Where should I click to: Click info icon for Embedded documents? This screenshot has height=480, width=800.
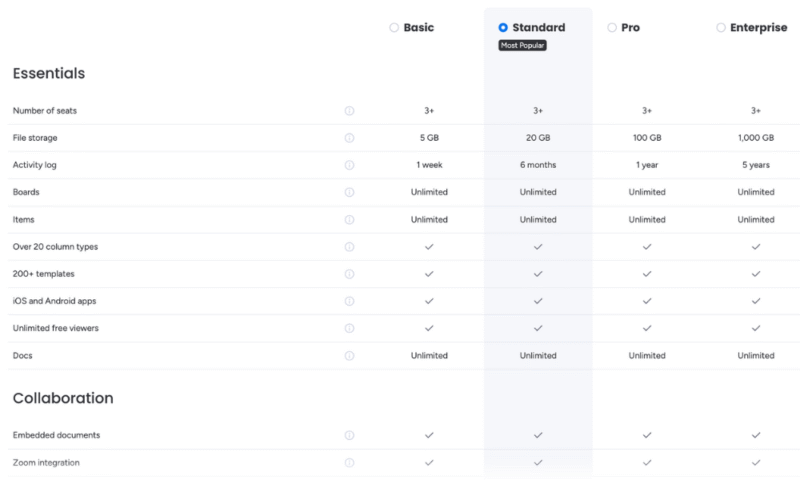pyautogui.click(x=350, y=435)
